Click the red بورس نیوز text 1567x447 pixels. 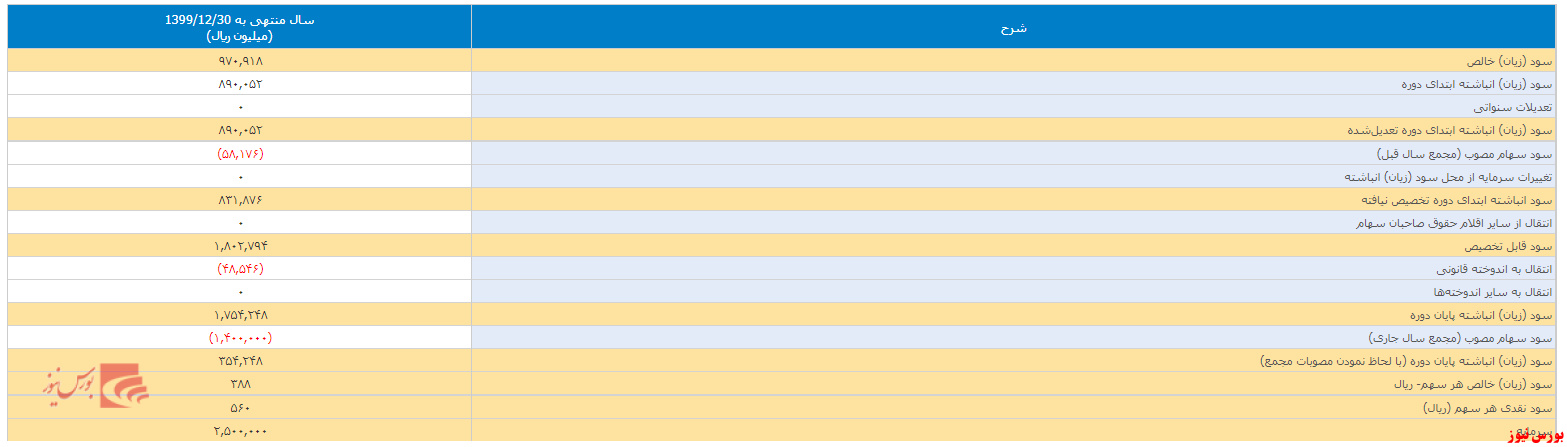pos(1531,436)
